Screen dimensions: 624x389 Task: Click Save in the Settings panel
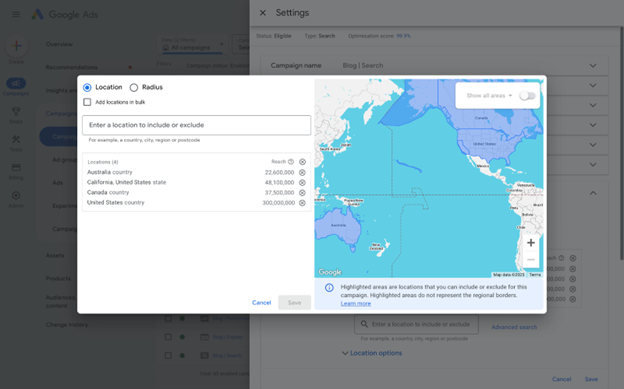coord(591,379)
